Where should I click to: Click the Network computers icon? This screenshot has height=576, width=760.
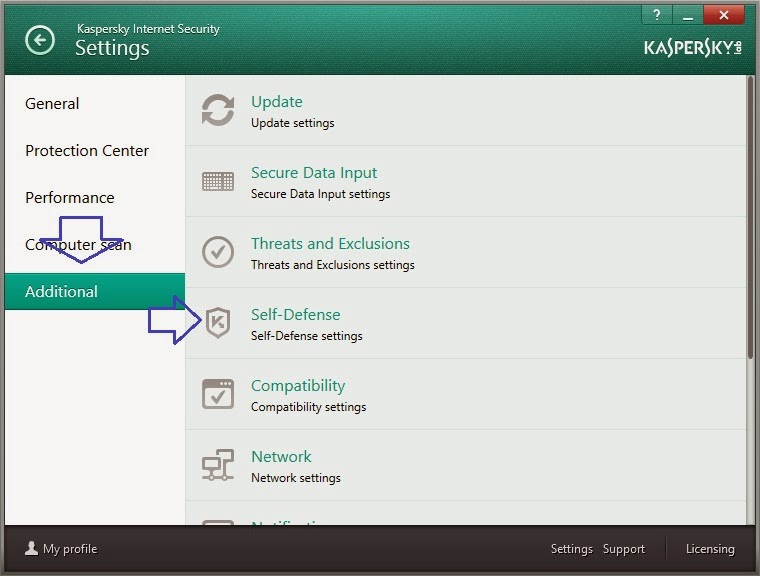[x=218, y=464]
